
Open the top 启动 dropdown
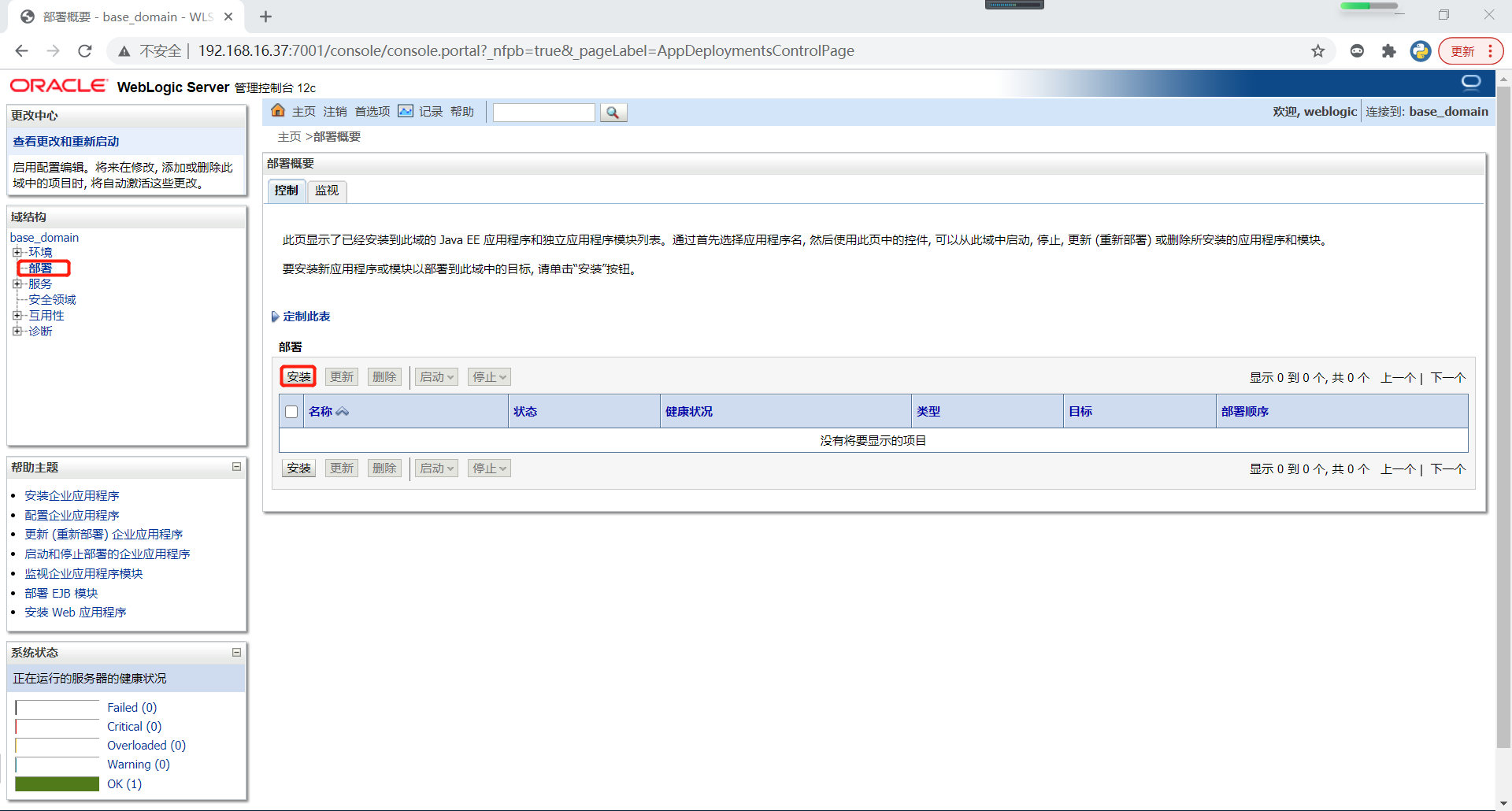pyautogui.click(x=436, y=377)
